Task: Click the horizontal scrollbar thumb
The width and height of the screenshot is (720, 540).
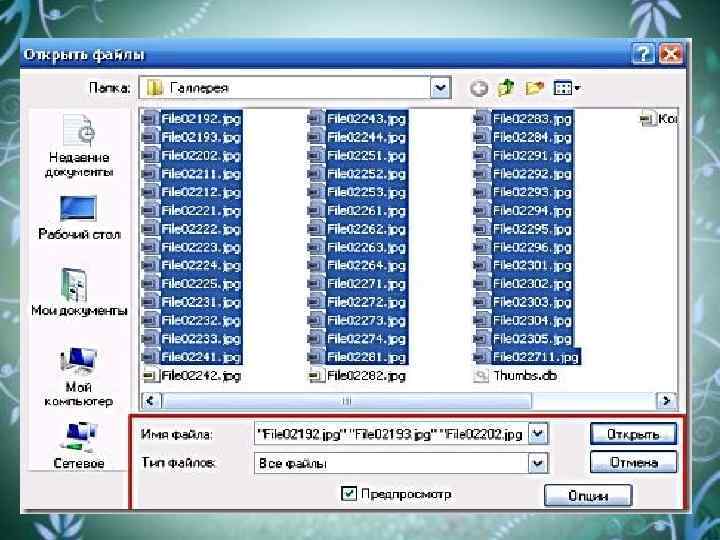Action: tap(347, 401)
